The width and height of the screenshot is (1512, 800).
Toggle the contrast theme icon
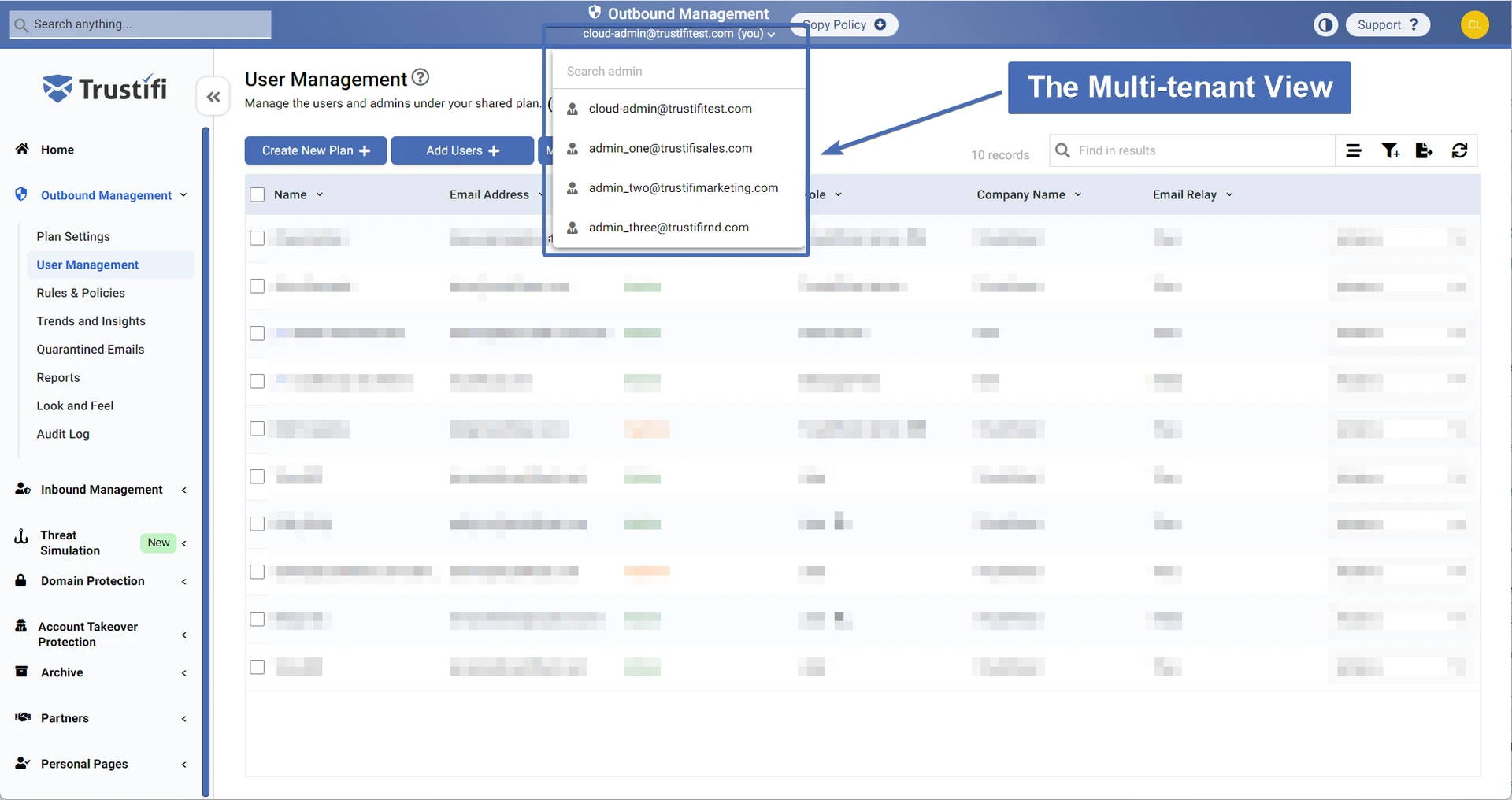(1325, 25)
